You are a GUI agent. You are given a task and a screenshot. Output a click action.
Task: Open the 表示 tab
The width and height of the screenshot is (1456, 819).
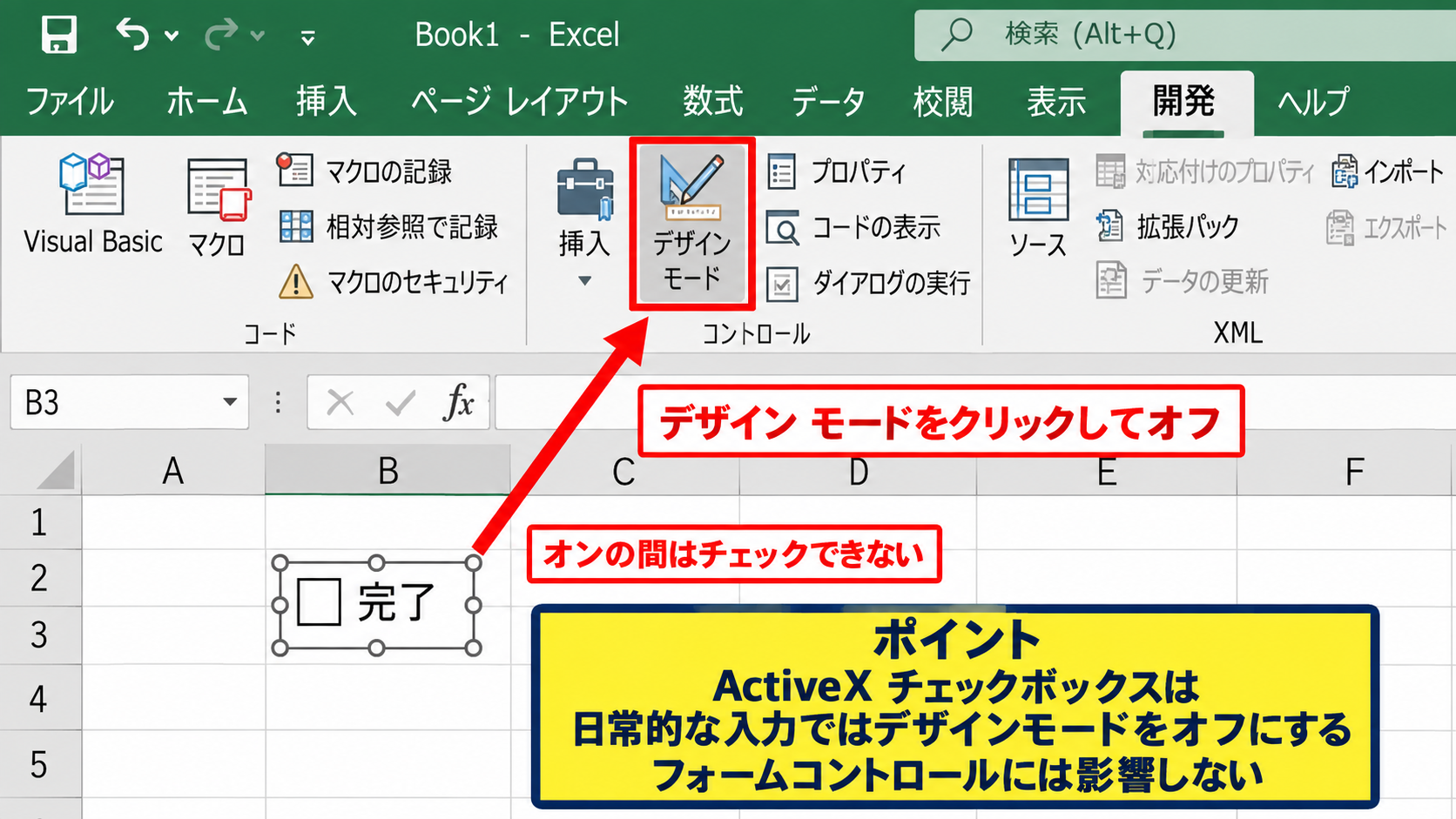tap(1056, 101)
